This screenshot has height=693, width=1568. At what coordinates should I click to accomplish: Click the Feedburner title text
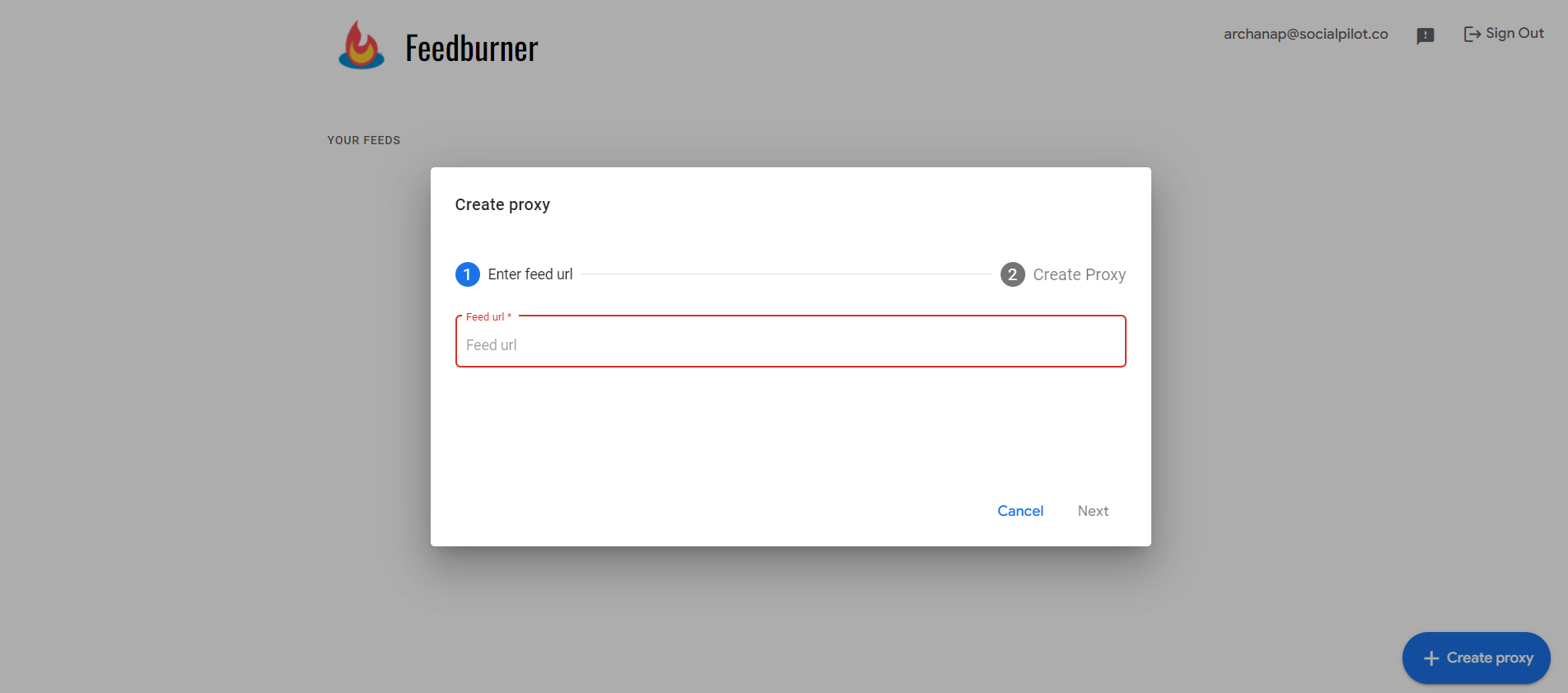pos(471,49)
